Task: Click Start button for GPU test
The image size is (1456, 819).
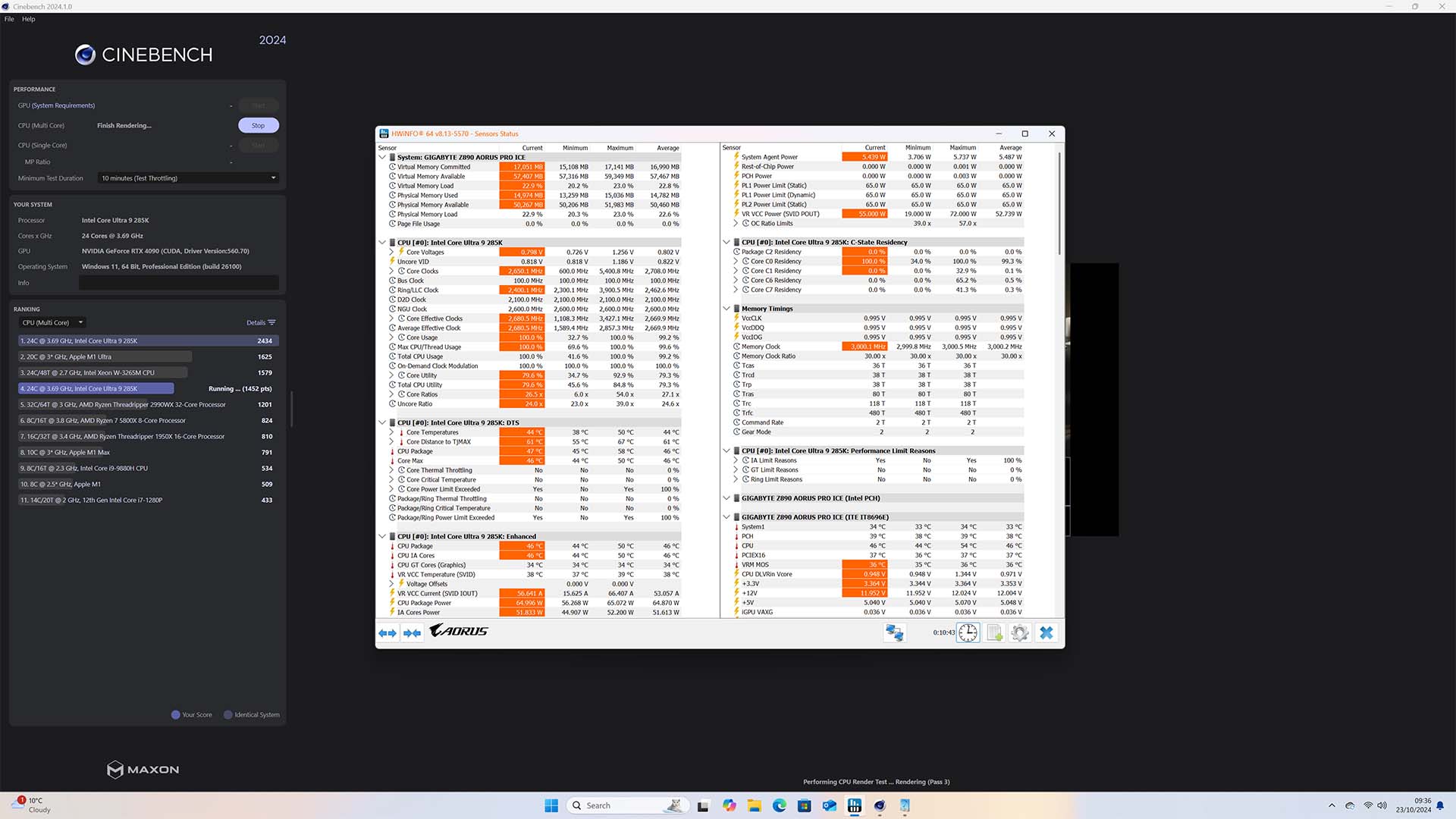Action: 259,105
